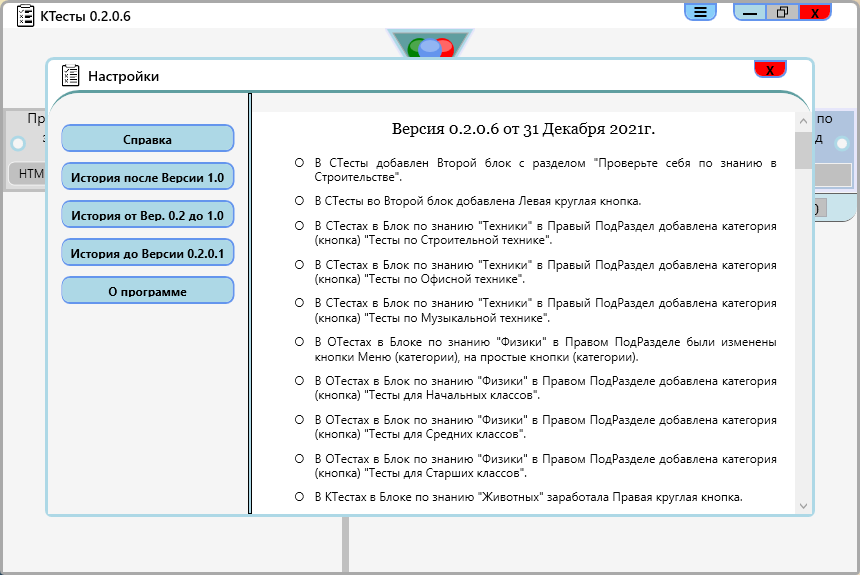The height and width of the screenshot is (575, 860).
Task: Click the vertical scrollbar thumb
Action: 803,150
